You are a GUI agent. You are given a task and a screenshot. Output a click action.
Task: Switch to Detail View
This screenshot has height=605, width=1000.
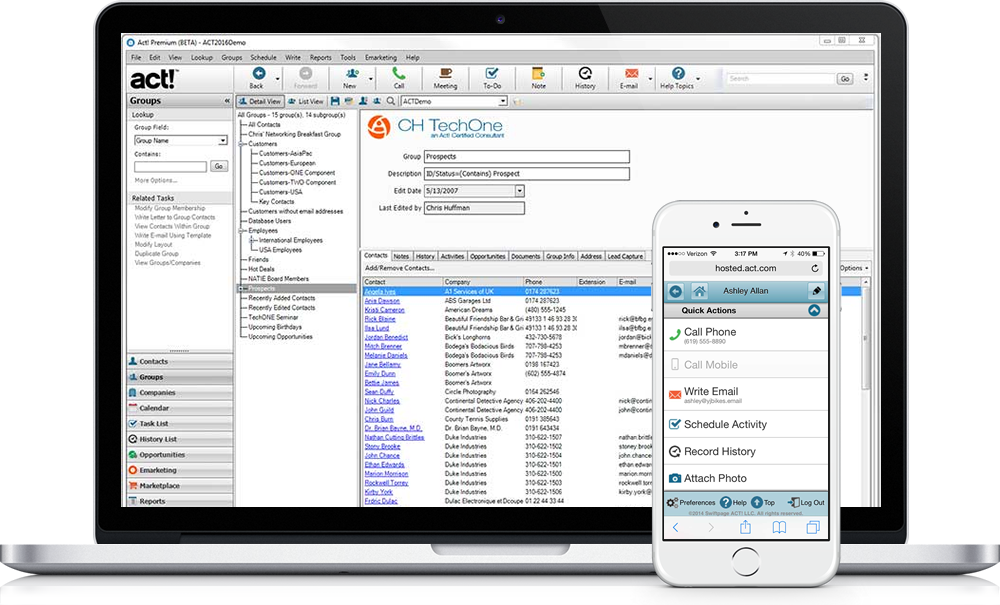click(260, 101)
